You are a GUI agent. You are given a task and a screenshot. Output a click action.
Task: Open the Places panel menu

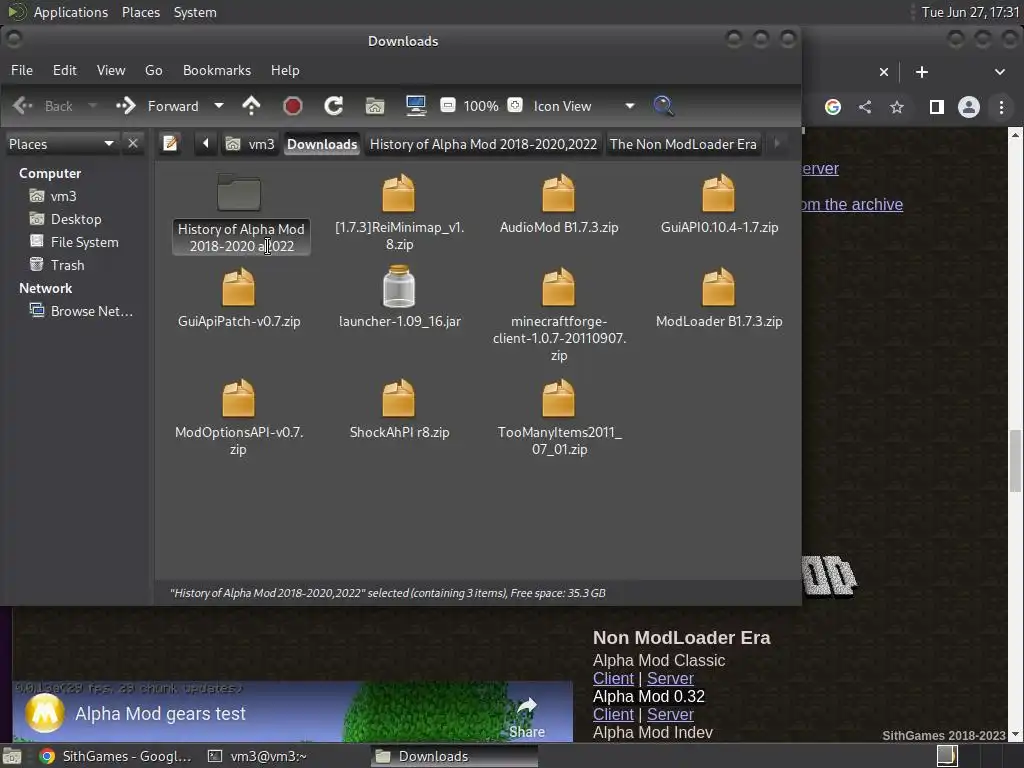pyautogui.click(x=141, y=12)
